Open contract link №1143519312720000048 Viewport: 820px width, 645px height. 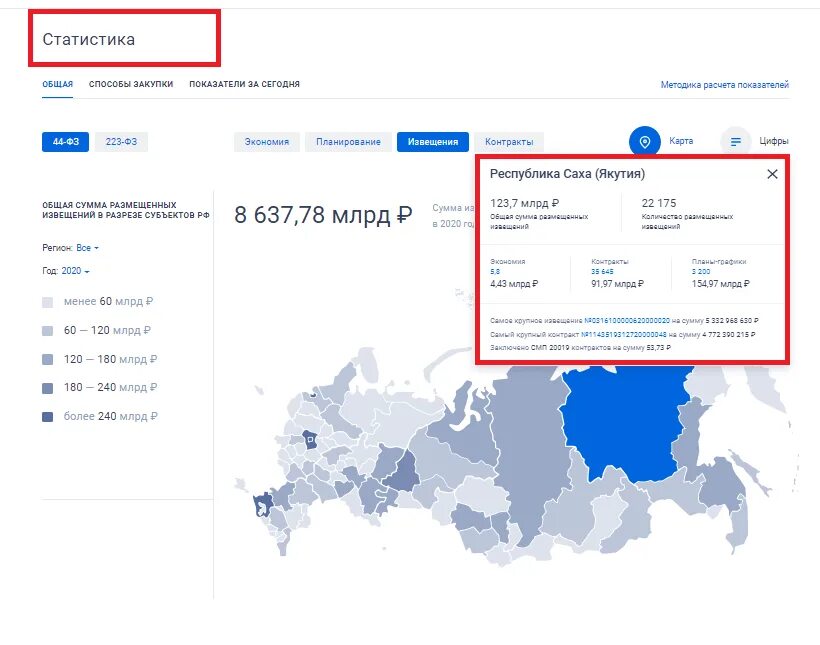[623, 334]
